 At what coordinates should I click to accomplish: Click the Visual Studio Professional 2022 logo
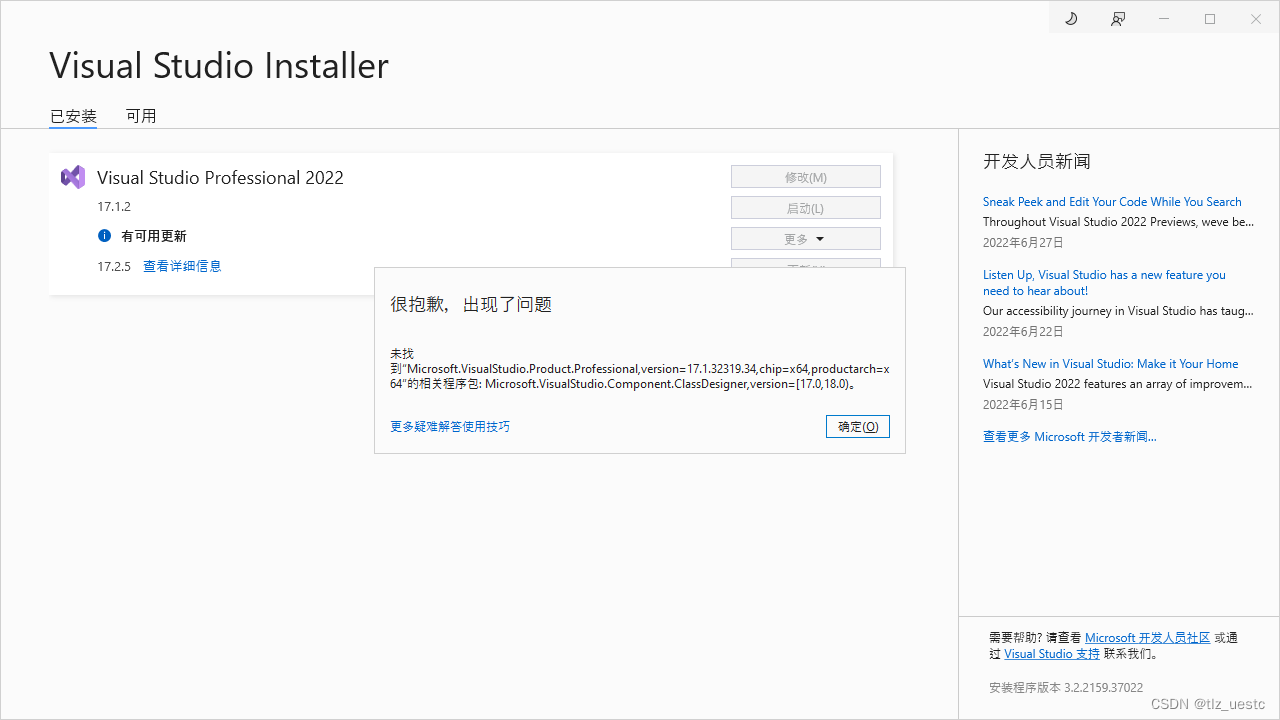coord(72,177)
